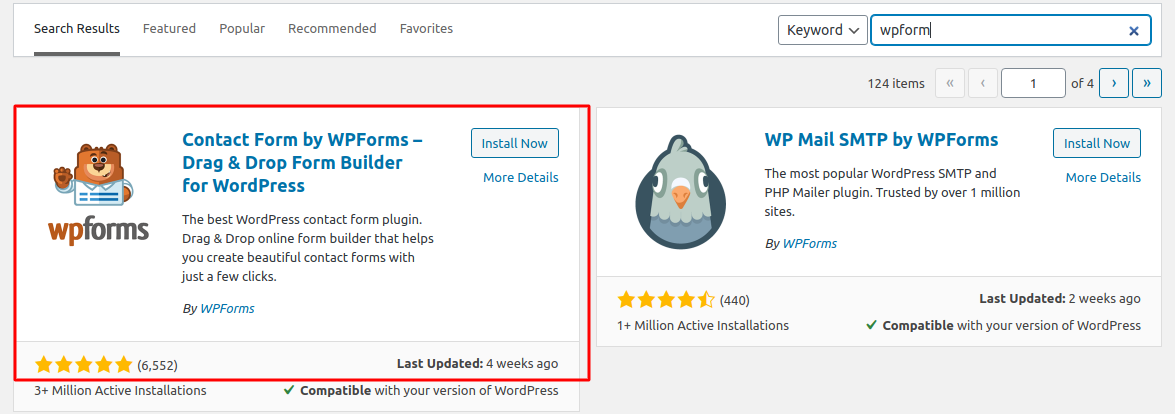Screen dimensions: 1175x414
Task: Open the Popular tab
Action: pos(242,29)
